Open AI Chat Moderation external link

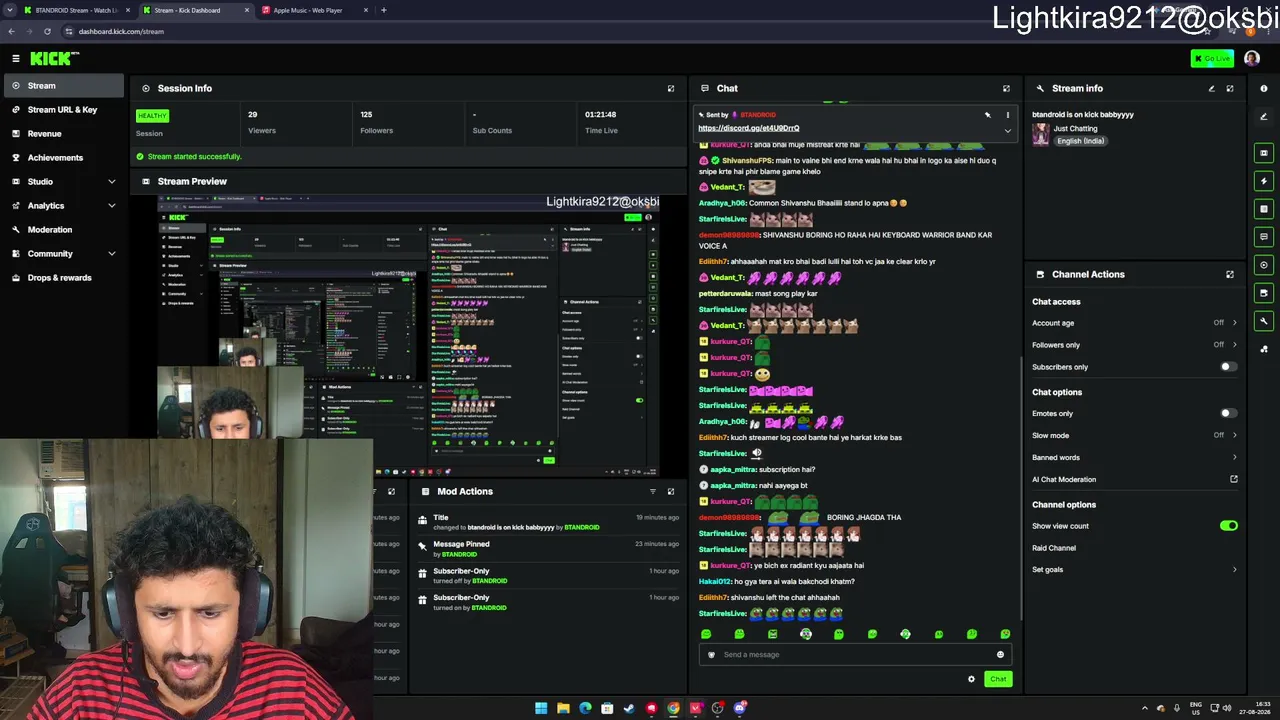[x=1234, y=479]
